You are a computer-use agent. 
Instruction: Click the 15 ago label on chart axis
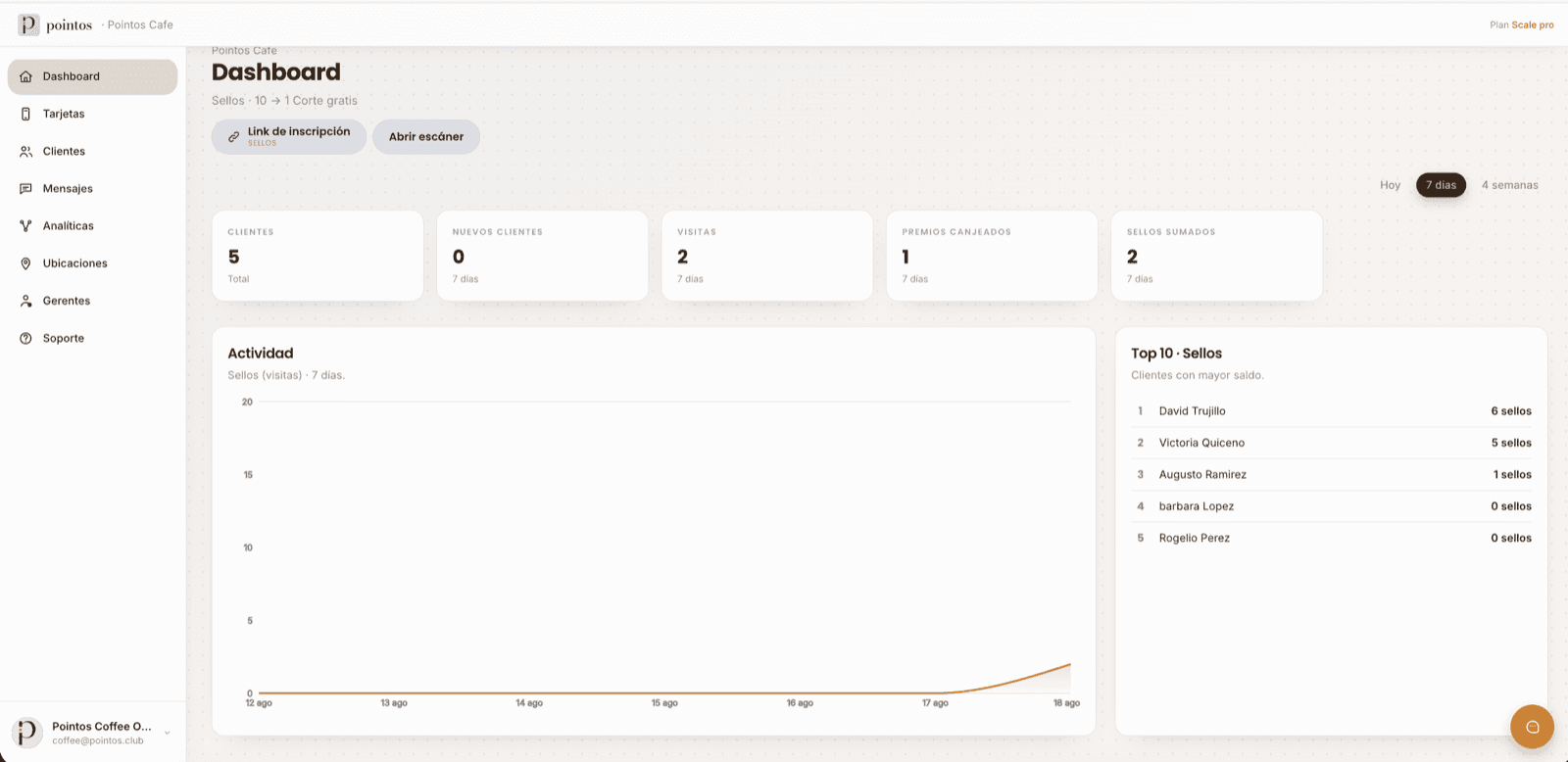pyautogui.click(x=664, y=703)
